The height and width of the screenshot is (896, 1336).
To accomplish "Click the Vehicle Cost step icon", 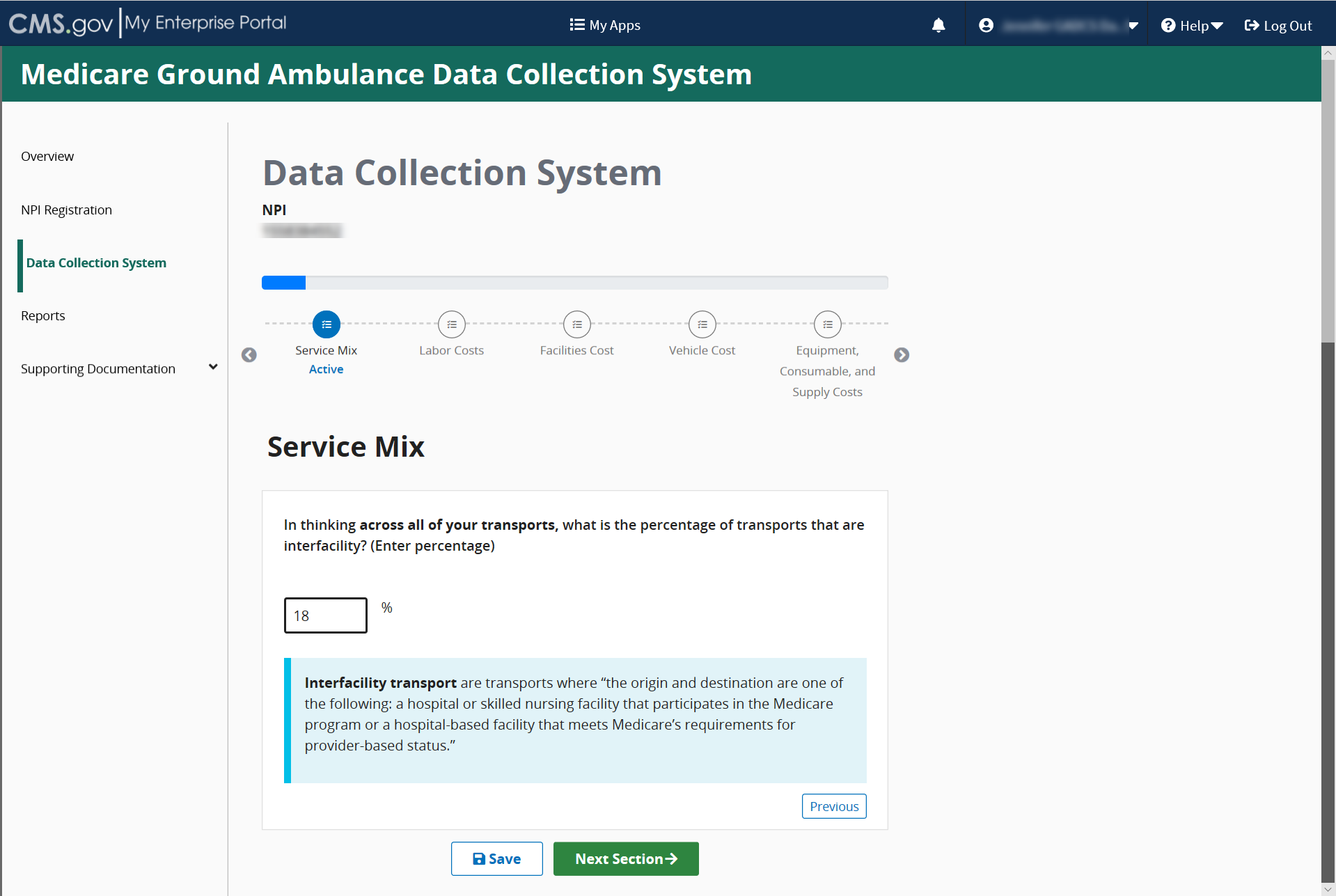I will tap(702, 324).
